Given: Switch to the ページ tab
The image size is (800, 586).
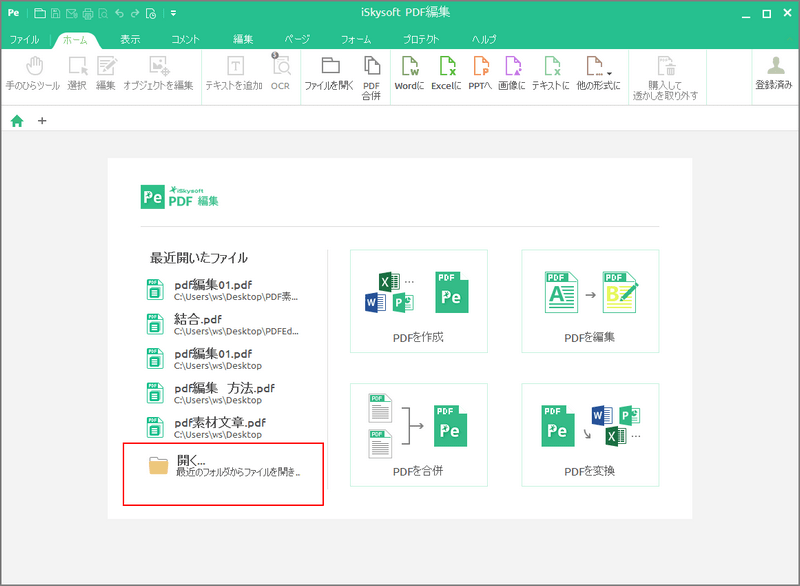Looking at the screenshot, I should coord(297,39).
